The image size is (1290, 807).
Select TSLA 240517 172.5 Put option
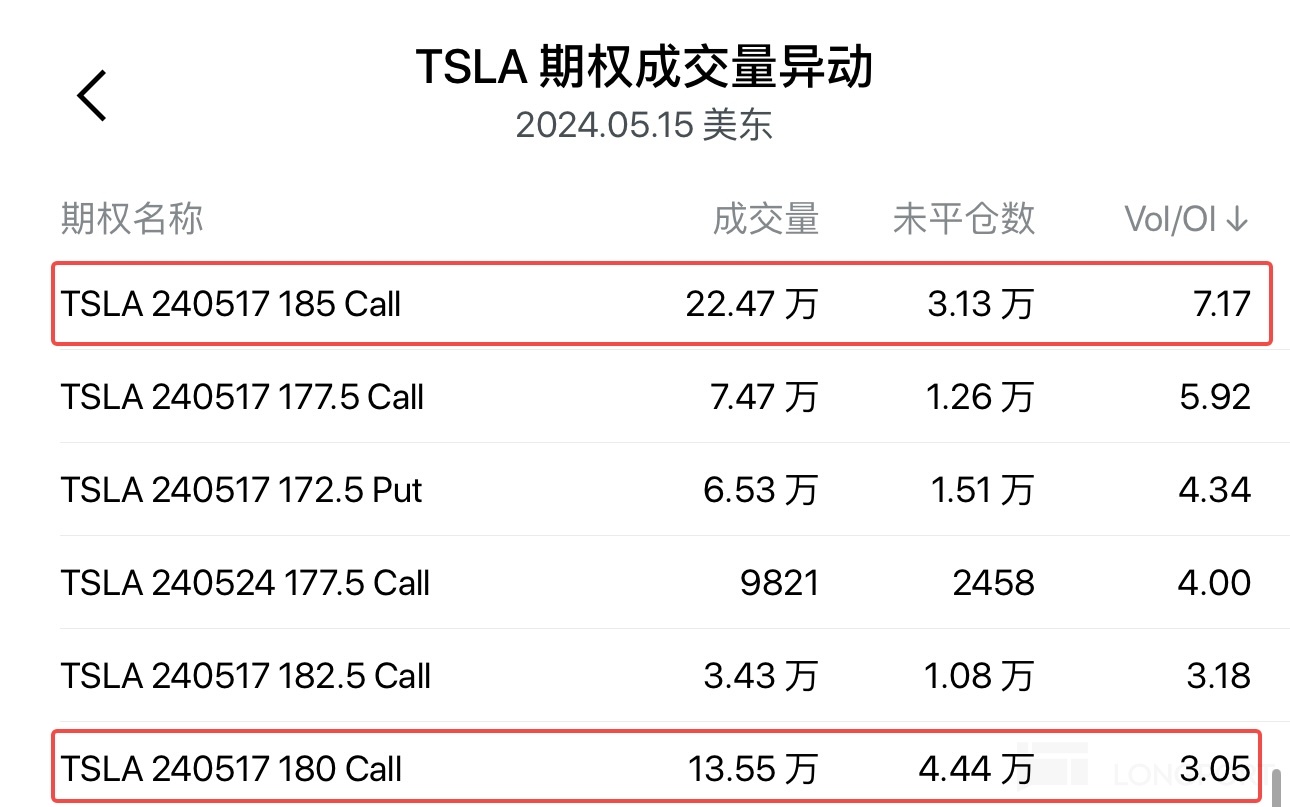(x=242, y=490)
